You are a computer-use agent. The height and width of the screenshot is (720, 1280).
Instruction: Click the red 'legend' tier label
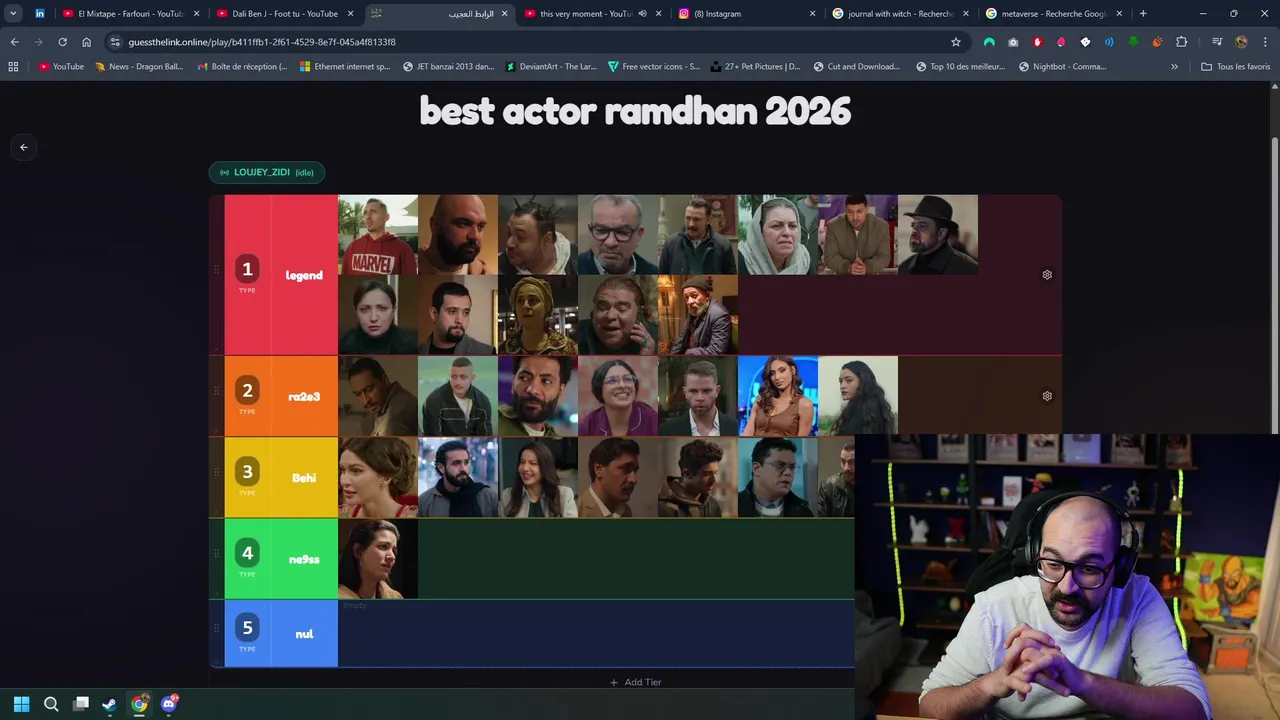[x=304, y=275]
